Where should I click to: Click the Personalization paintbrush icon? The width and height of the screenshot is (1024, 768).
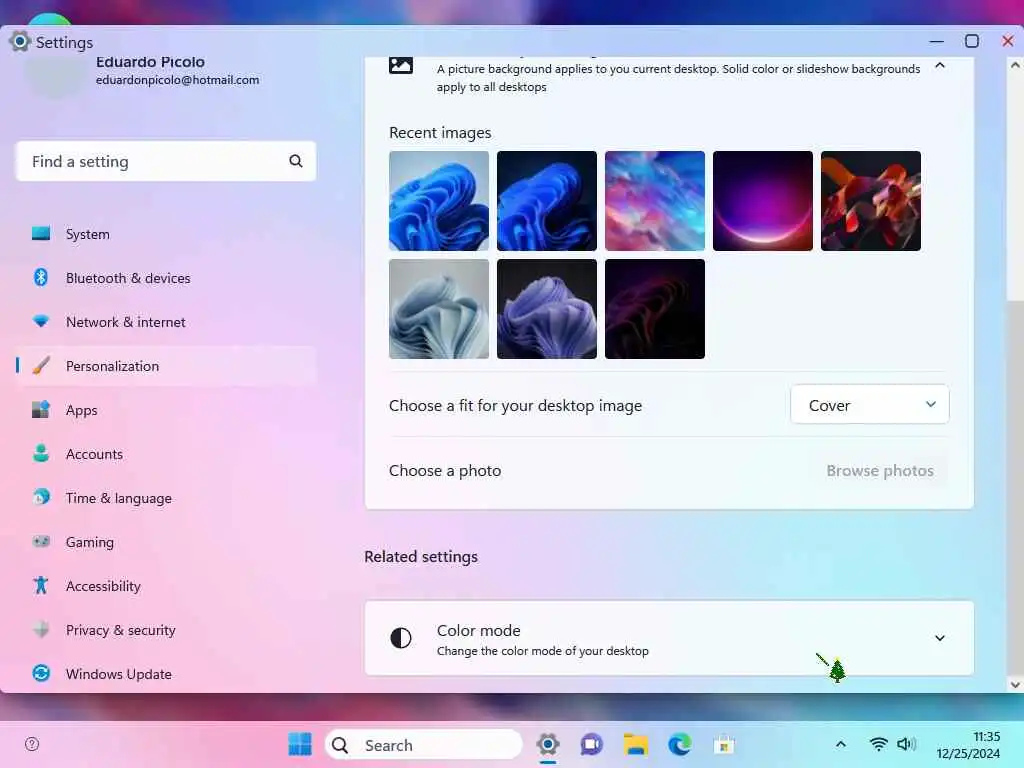pos(40,365)
